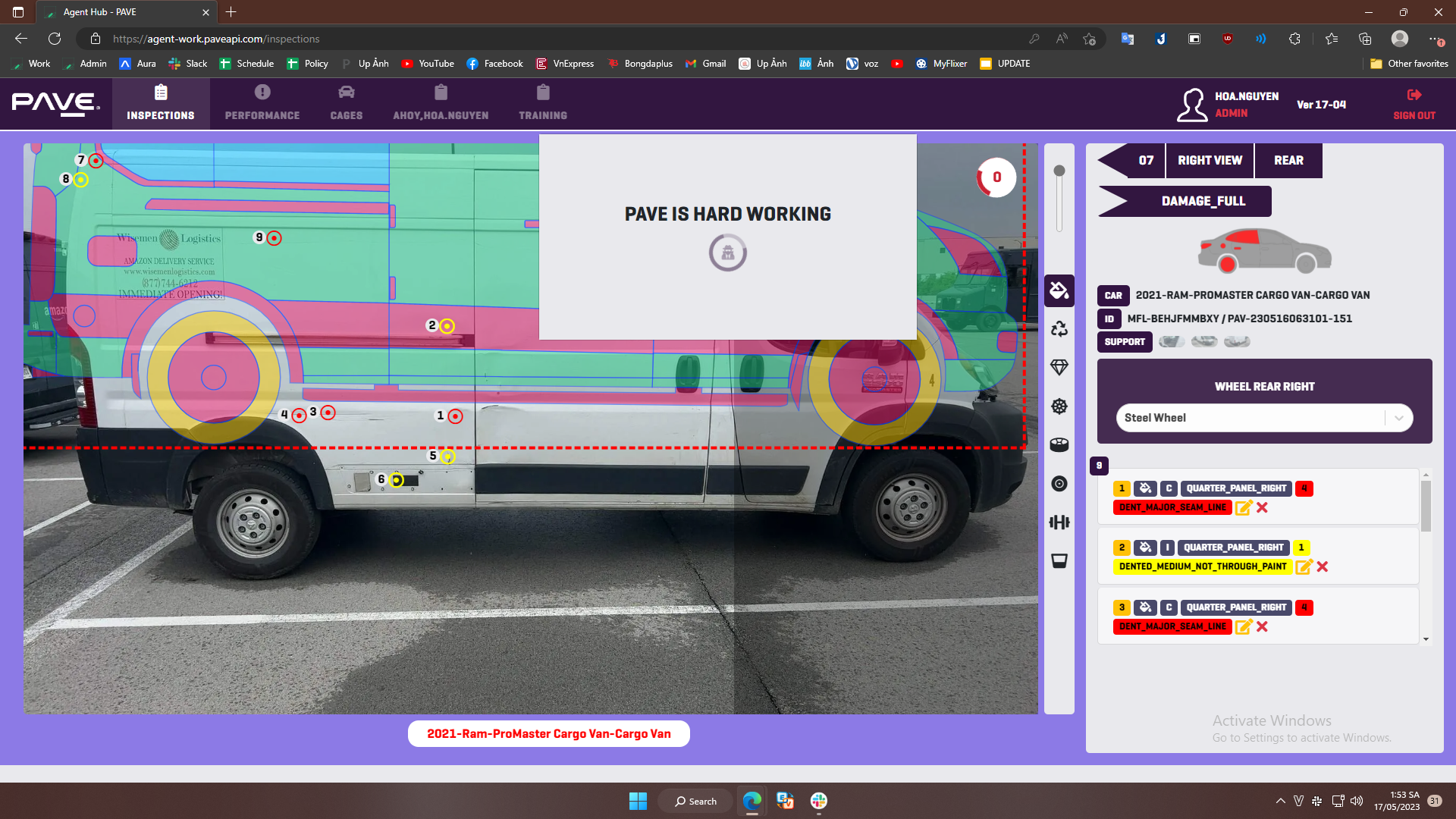Toggle damage marker 9 on van
This screenshot has width=1456, height=819.
275,238
